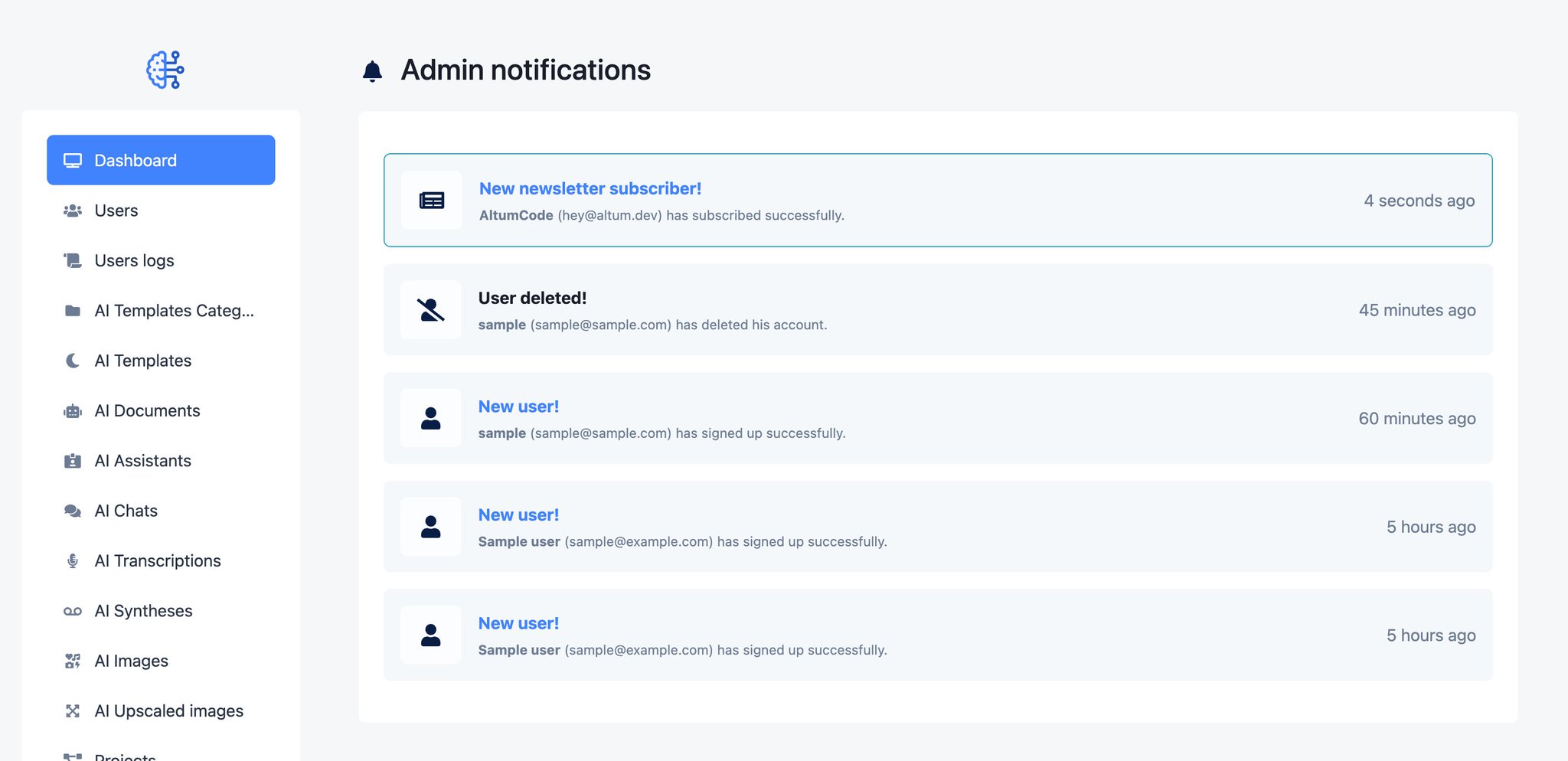Click the AI Documents icon
Screen dimensions: 1568x761
(73, 411)
